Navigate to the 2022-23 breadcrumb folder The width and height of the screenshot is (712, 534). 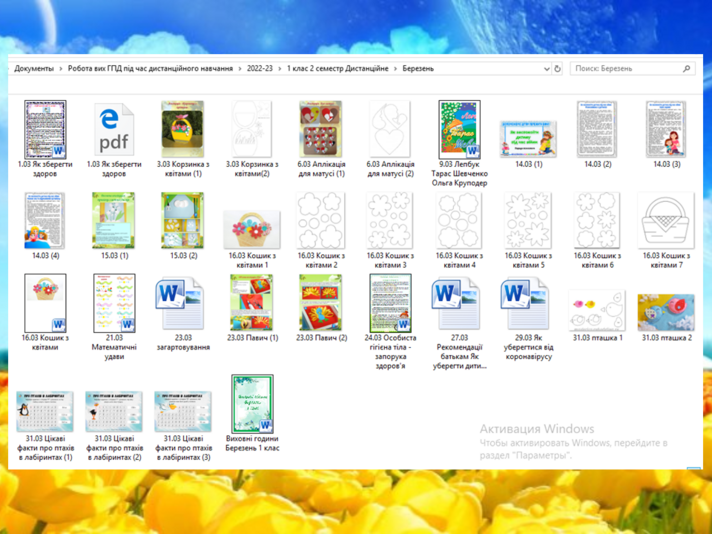[x=260, y=69]
